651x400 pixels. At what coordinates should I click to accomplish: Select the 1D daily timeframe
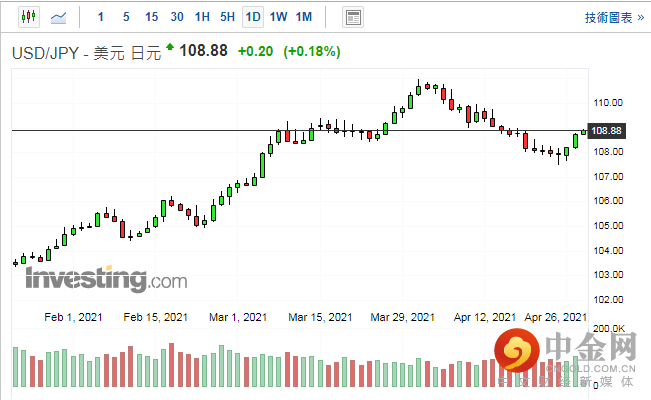pos(253,17)
